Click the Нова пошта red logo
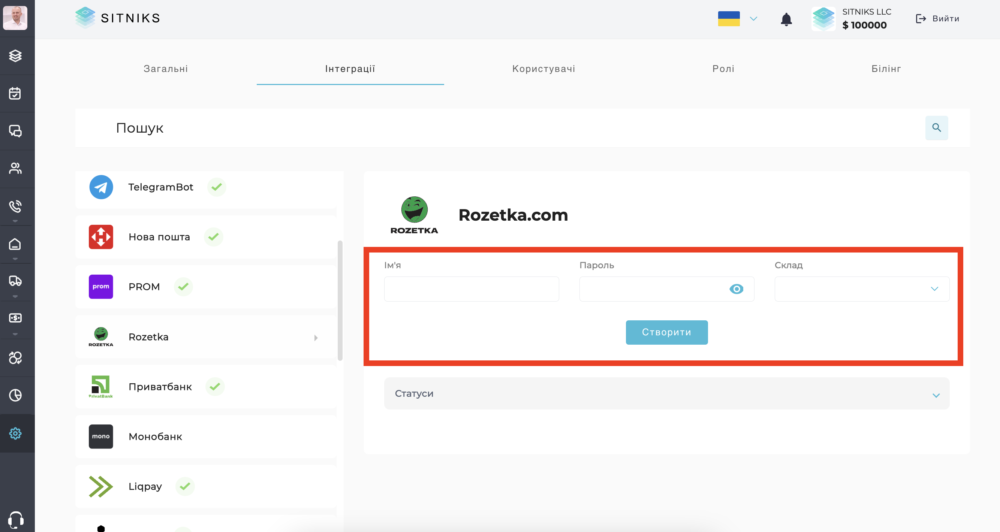1000x532 pixels. coord(101,237)
